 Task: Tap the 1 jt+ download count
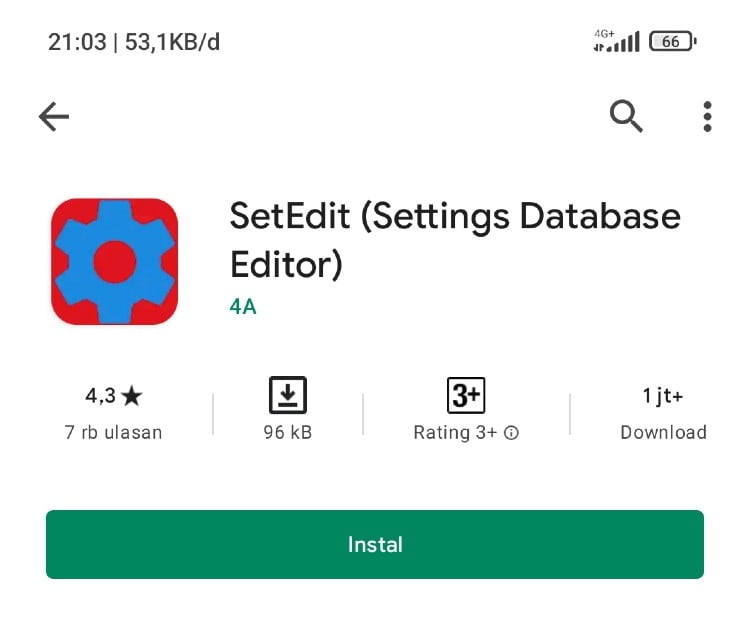663,396
